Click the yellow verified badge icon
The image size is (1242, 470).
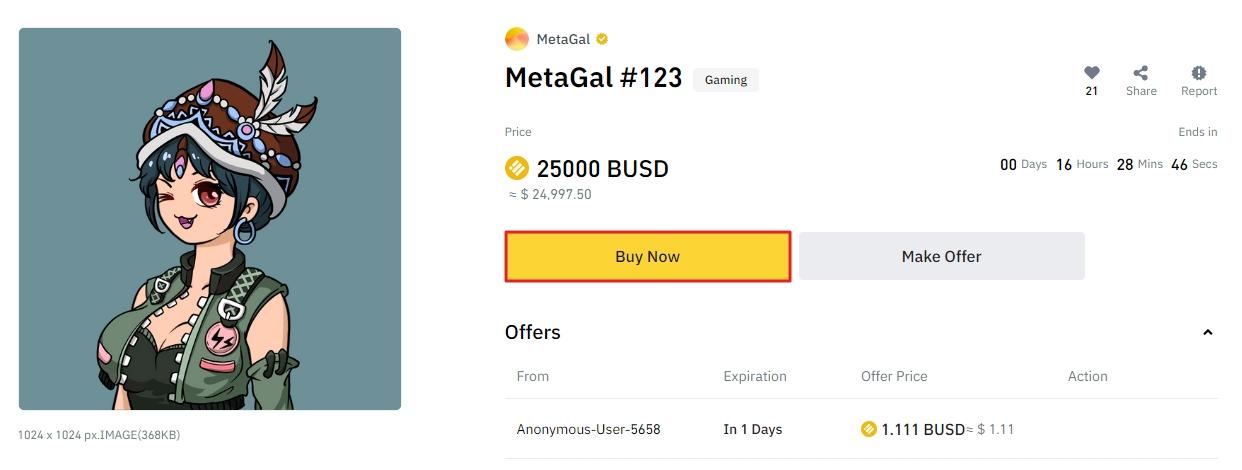pyautogui.click(x=602, y=39)
